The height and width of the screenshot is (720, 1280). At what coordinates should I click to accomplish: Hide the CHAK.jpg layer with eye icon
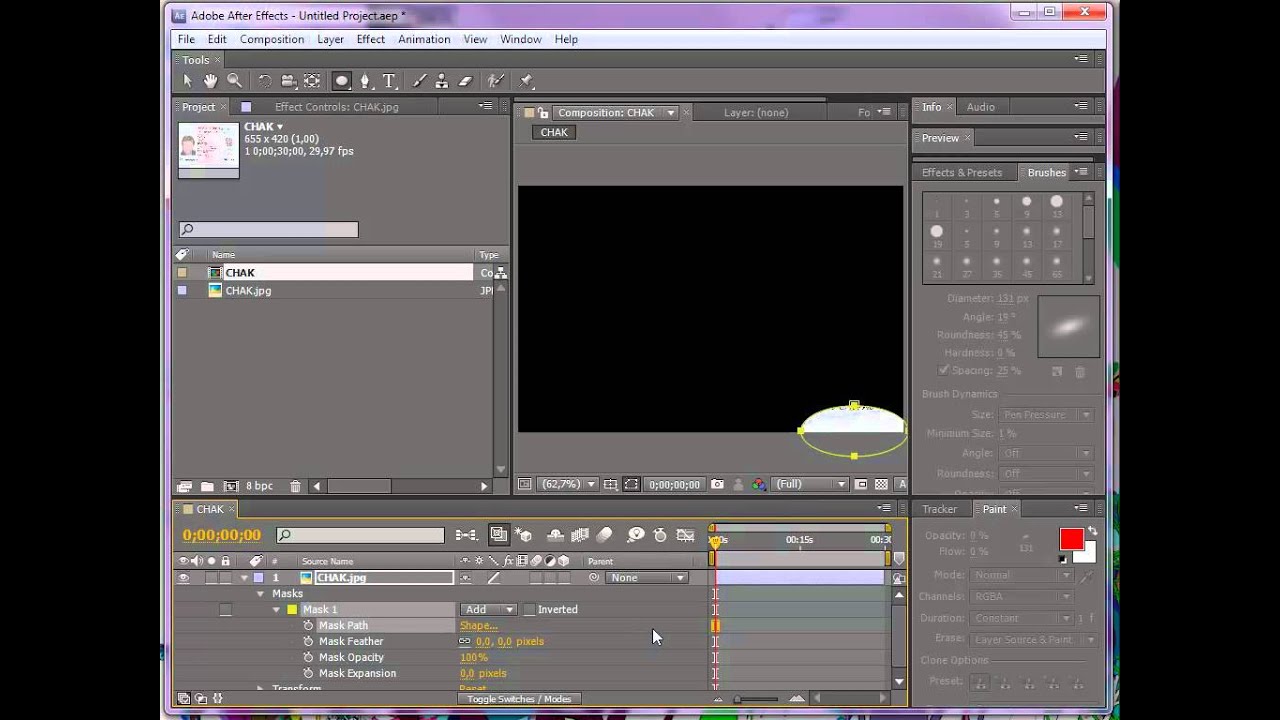(x=183, y=578)
